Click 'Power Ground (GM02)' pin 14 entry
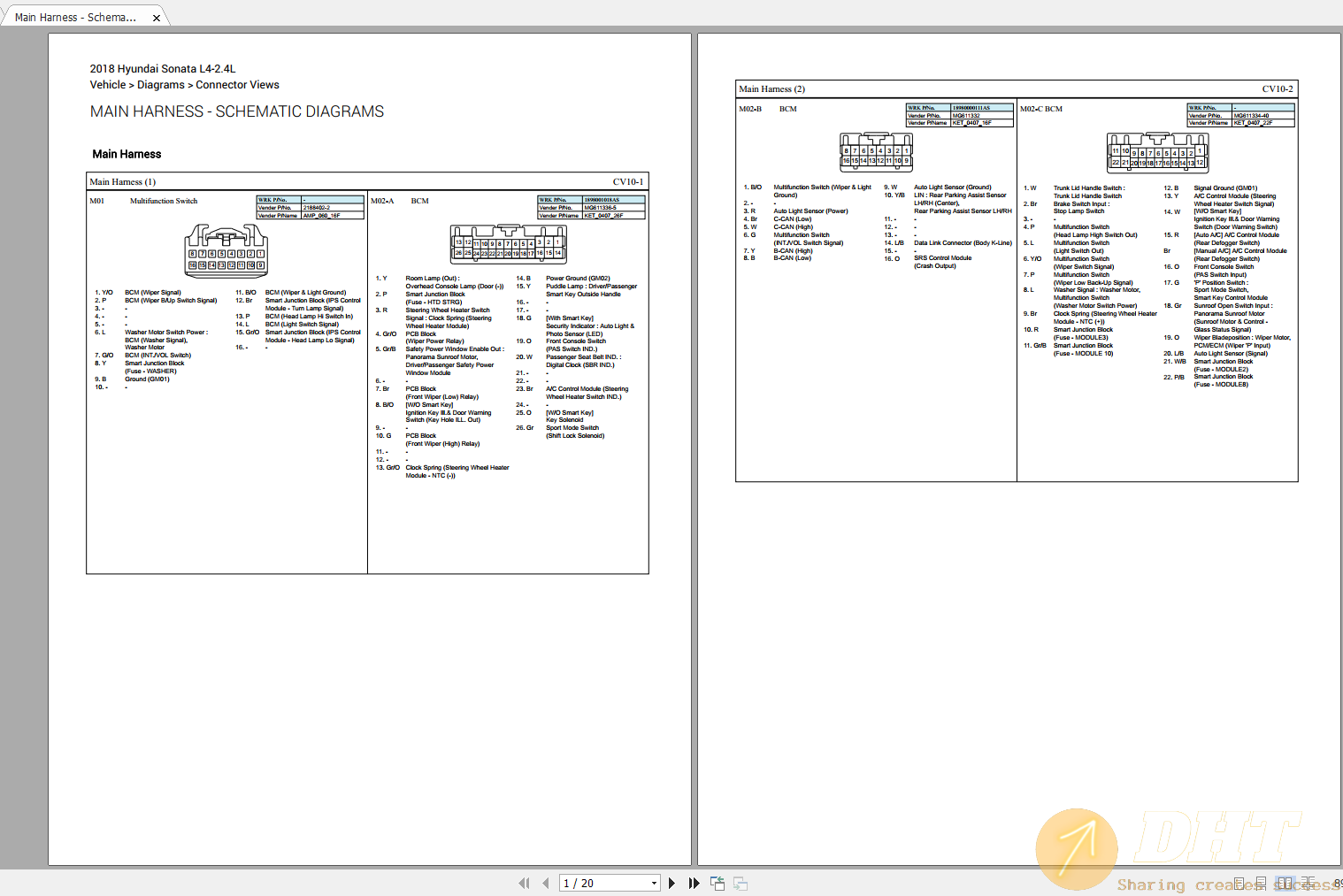 tap(578, 279)
